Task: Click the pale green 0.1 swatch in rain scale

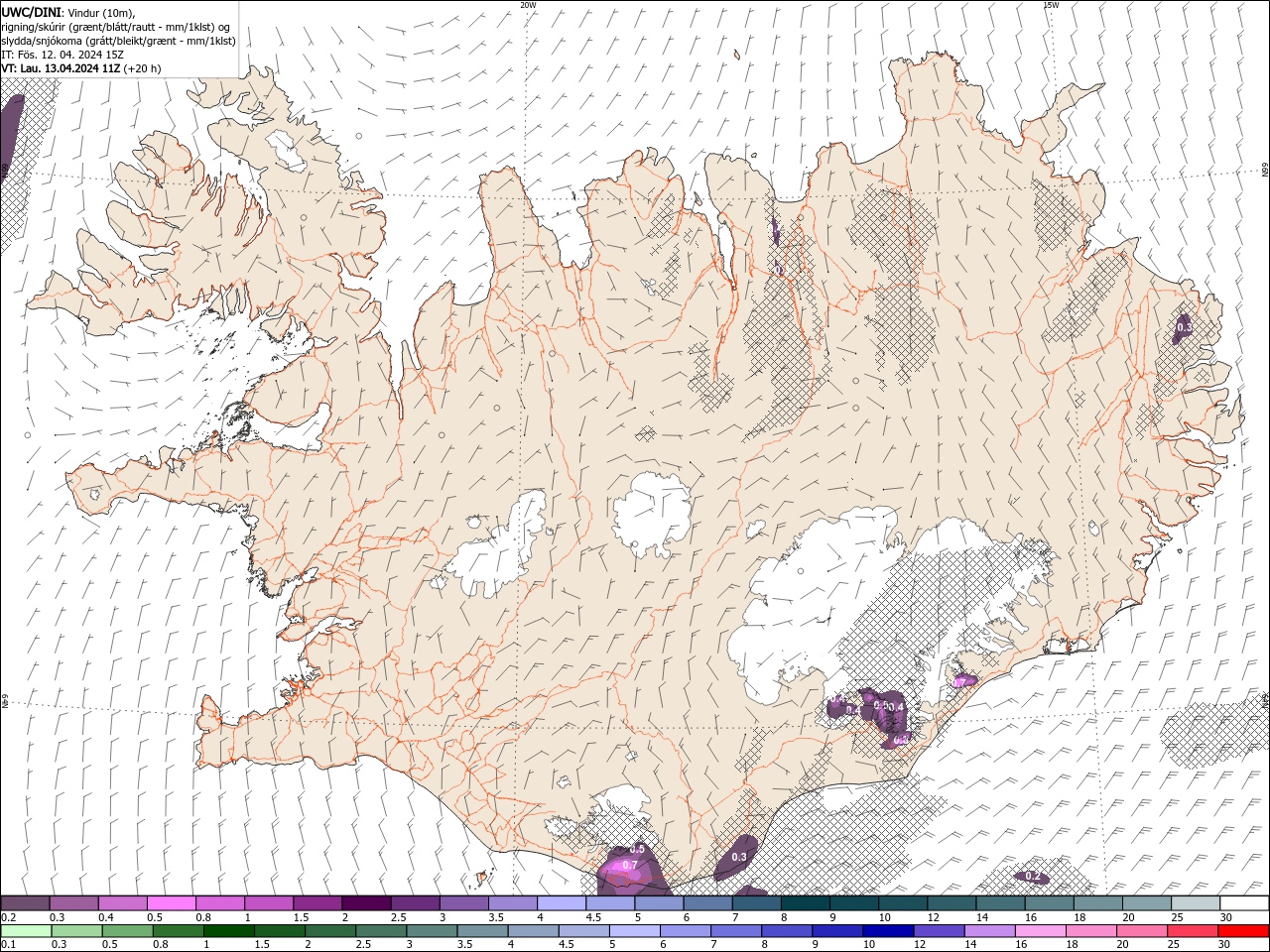Action: (x=26, y=931)
